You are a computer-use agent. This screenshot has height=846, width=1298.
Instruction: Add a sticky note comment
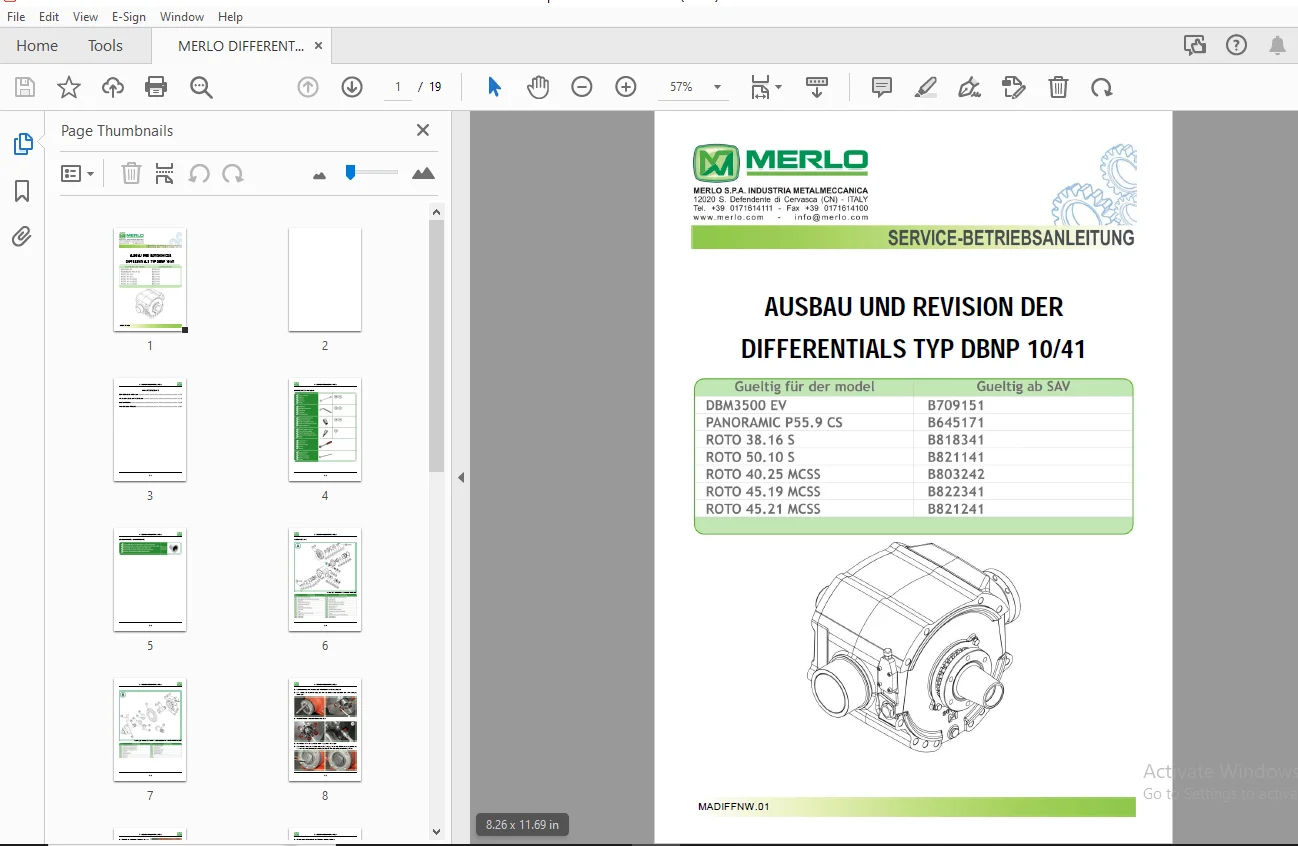pyautogui.click(x=882, y=87)
